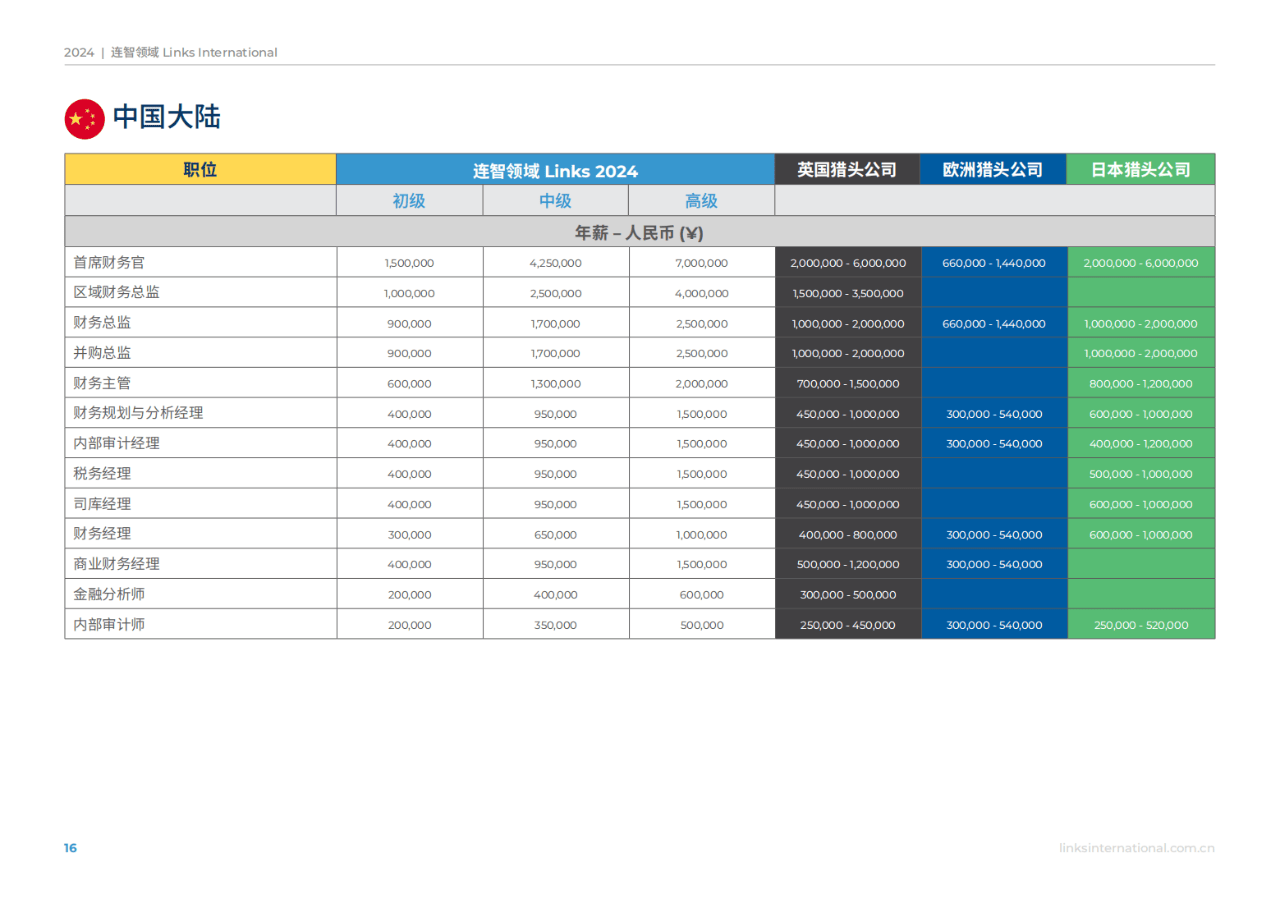Select the 欧洲猎头公司 column header
Viewport: 1280px width, 904px height.
pos(993,169)
